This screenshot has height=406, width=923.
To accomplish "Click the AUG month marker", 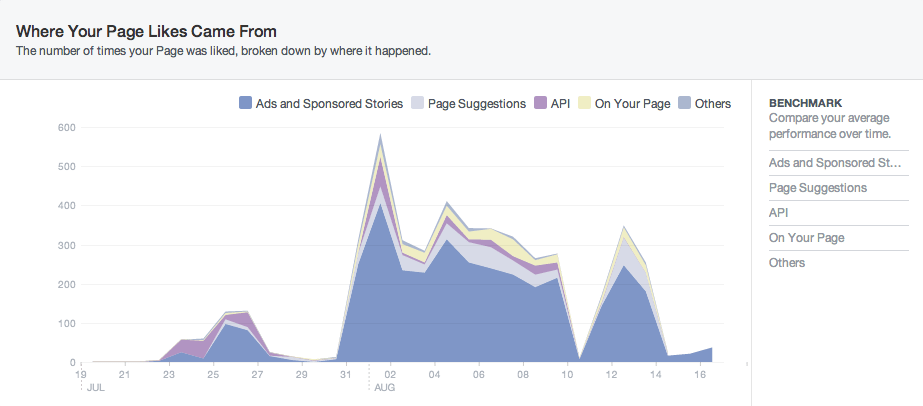I will coord(386,385).
